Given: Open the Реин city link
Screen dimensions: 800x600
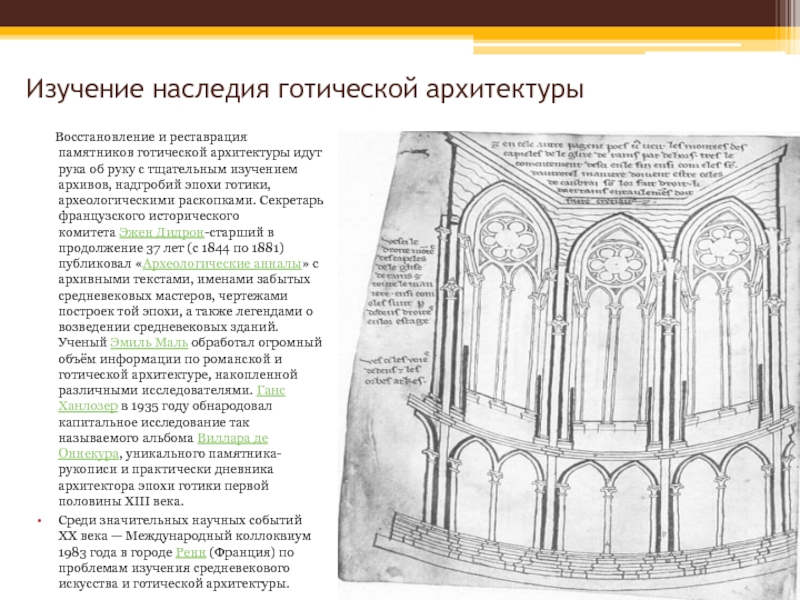Looking at the screenshot, I should [188, 551].
